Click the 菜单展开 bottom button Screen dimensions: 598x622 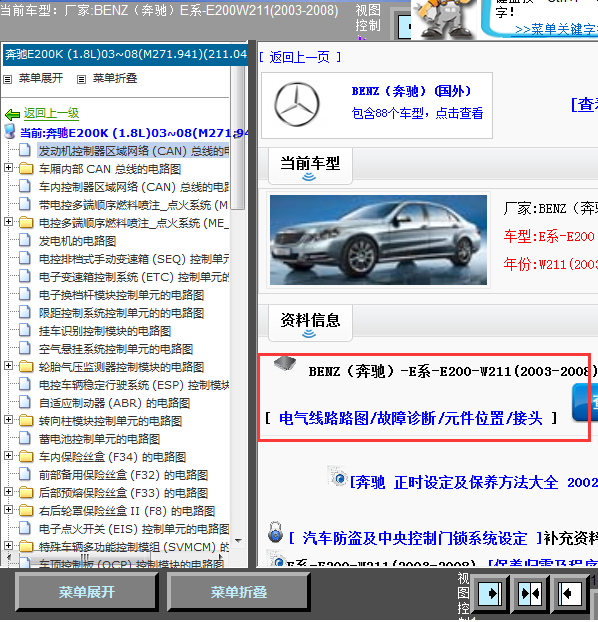(86, 592)
